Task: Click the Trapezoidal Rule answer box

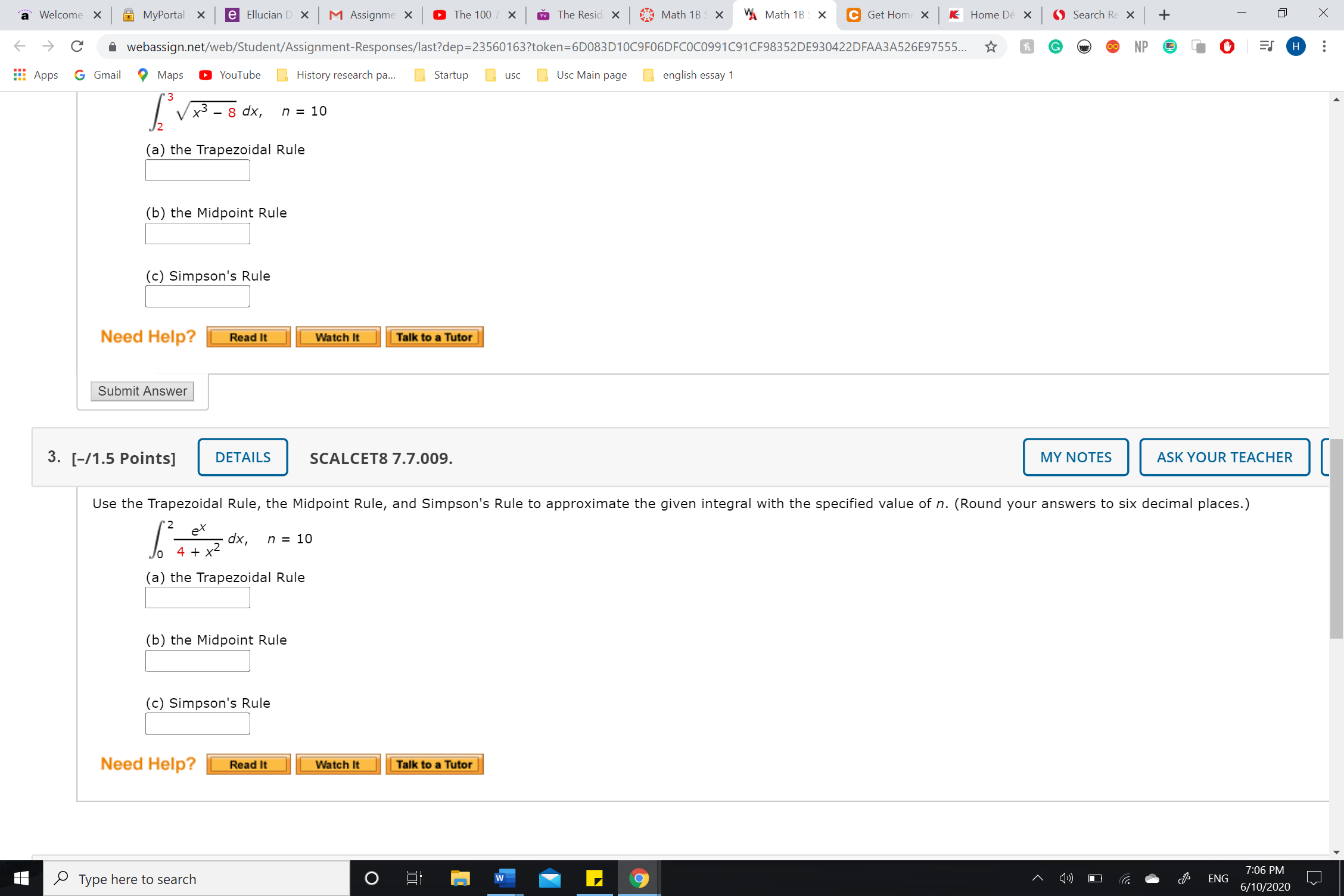Action: coord(197,170)
